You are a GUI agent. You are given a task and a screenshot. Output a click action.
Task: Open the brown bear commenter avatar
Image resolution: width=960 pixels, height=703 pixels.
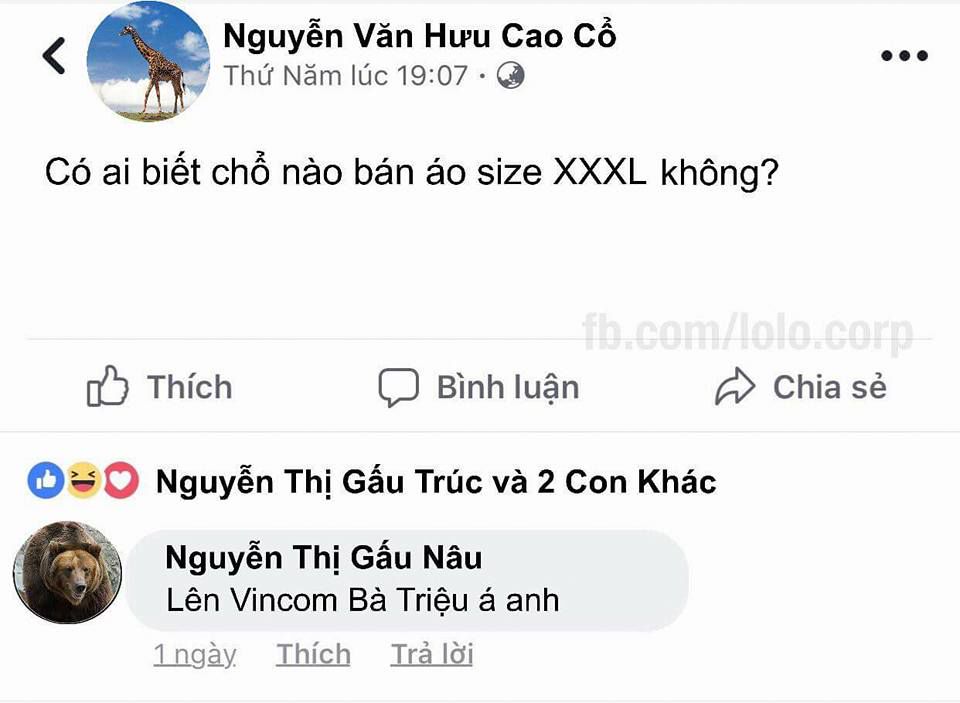[67, 573]
